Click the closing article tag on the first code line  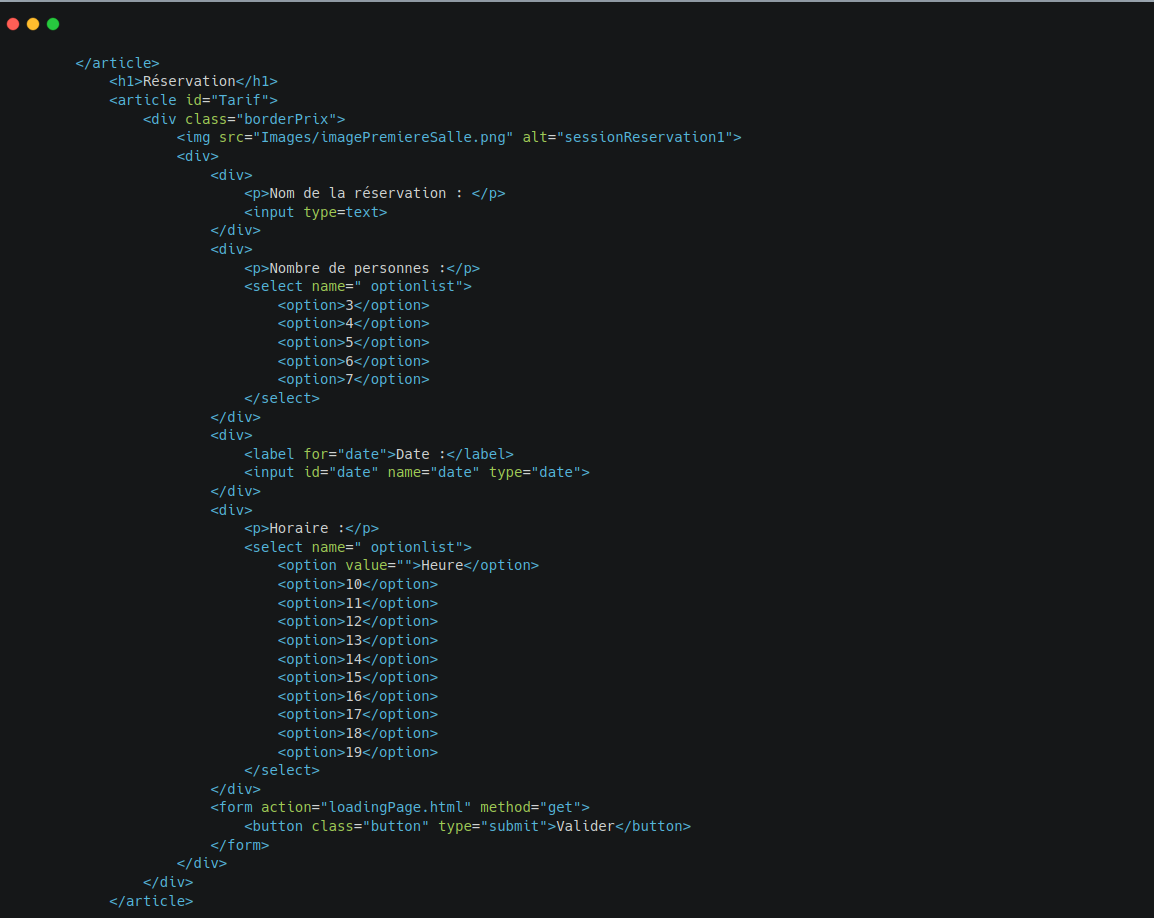[x=118, y=63]
